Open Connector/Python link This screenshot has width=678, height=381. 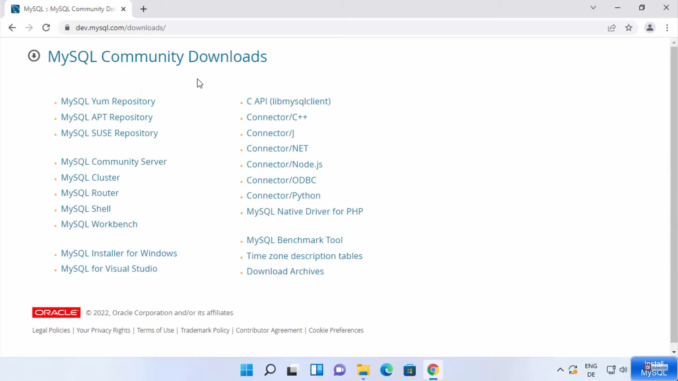[x=283, y=195]
